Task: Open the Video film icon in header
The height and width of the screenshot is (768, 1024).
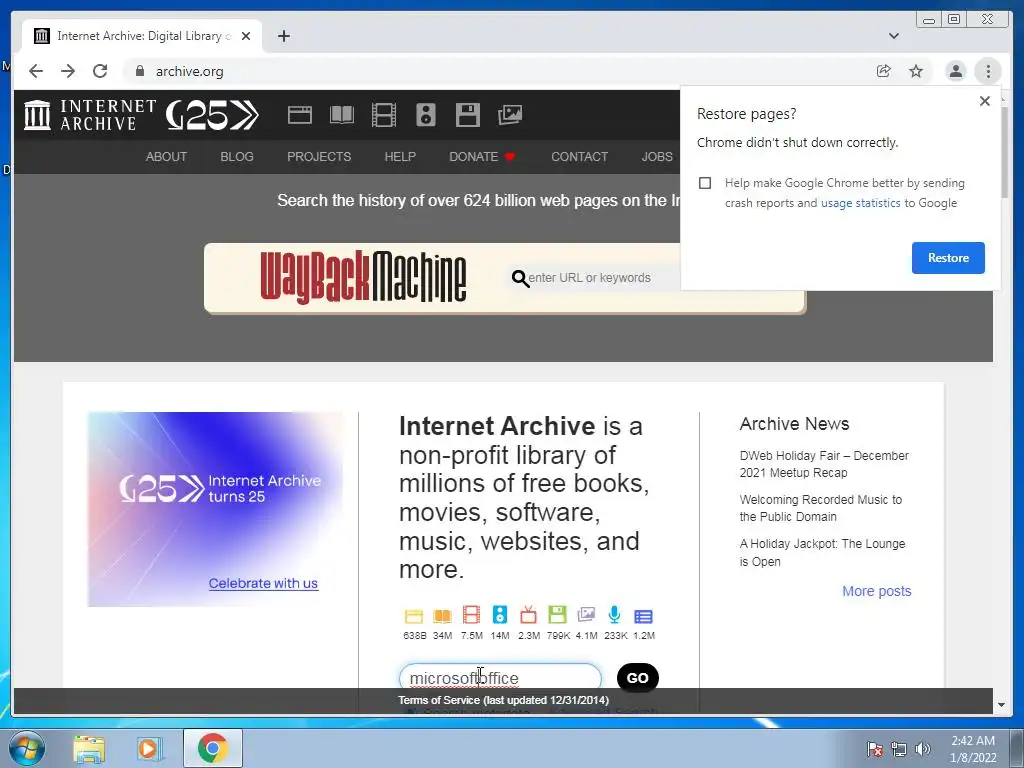Action: (x=383, y=115)
